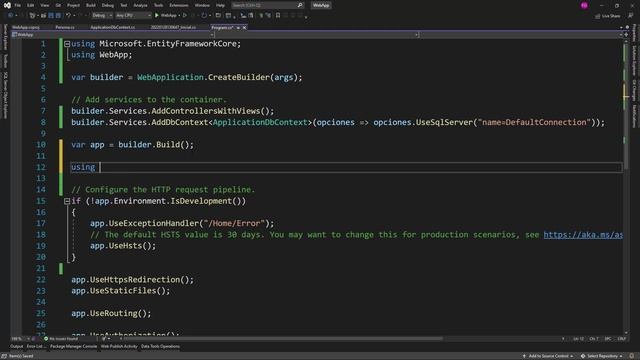The height and width of the screenshot is (360, 640).
Task: Start debugging with green play WebApp
Action: pyautogui.click(x=166, y=16)
